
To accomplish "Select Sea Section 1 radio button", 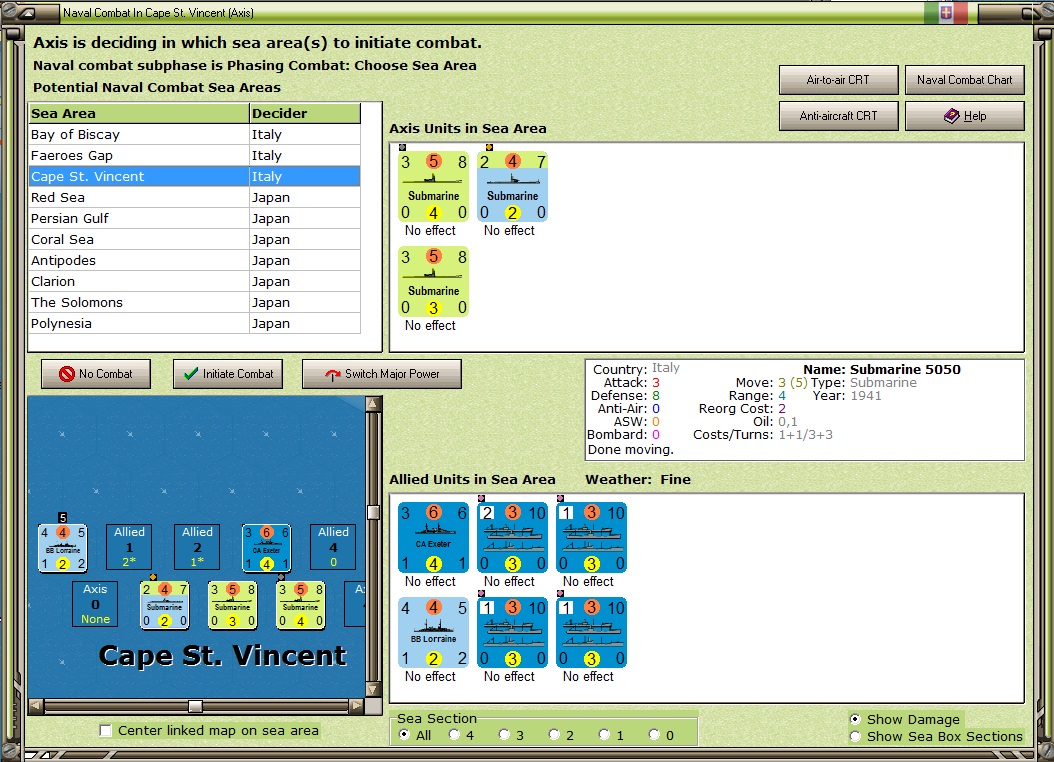I will point(604,735).
